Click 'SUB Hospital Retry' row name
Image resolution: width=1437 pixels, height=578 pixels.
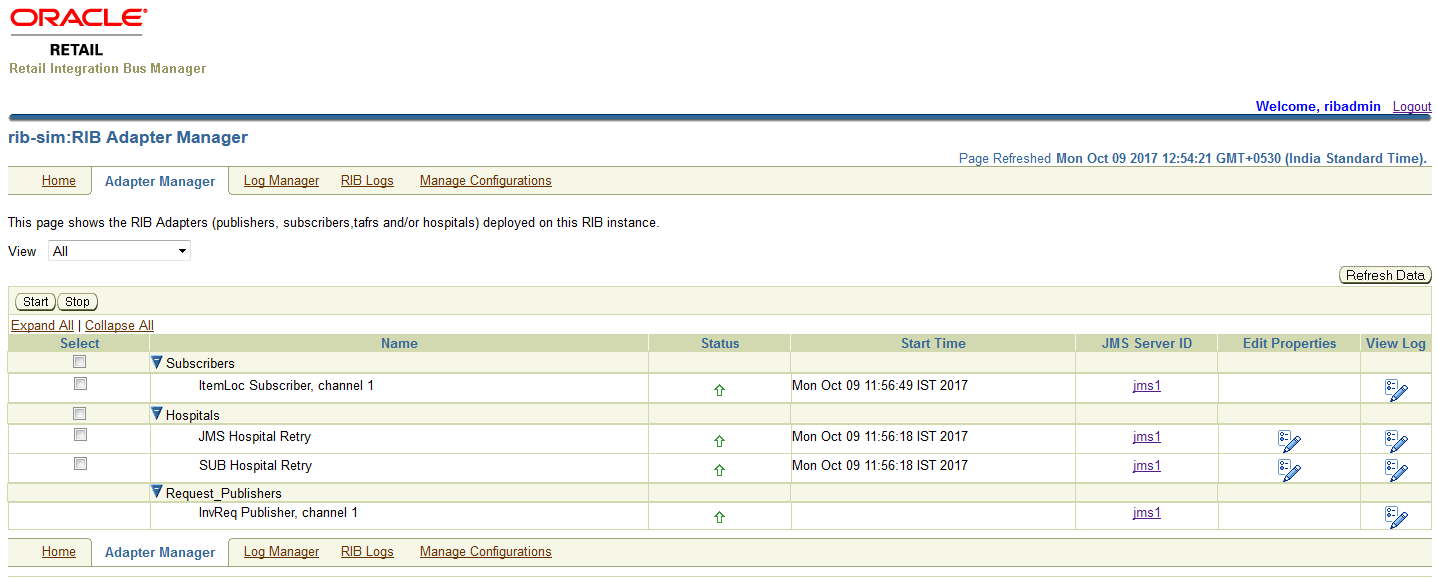click(x=255, y=465)
